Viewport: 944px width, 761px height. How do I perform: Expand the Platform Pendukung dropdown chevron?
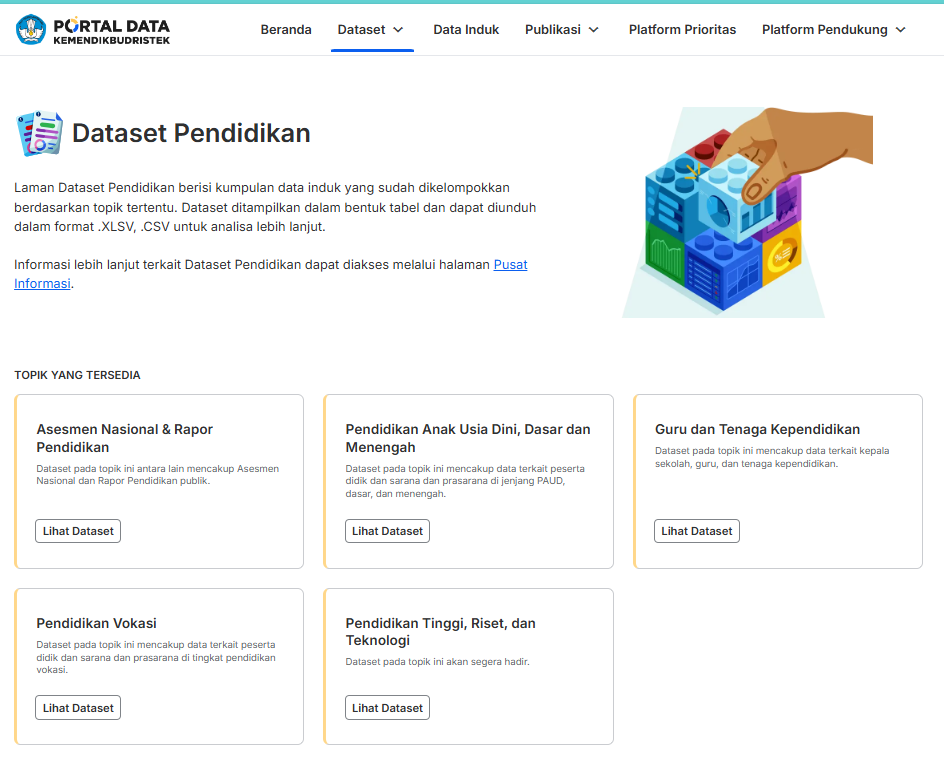point(901,30)
